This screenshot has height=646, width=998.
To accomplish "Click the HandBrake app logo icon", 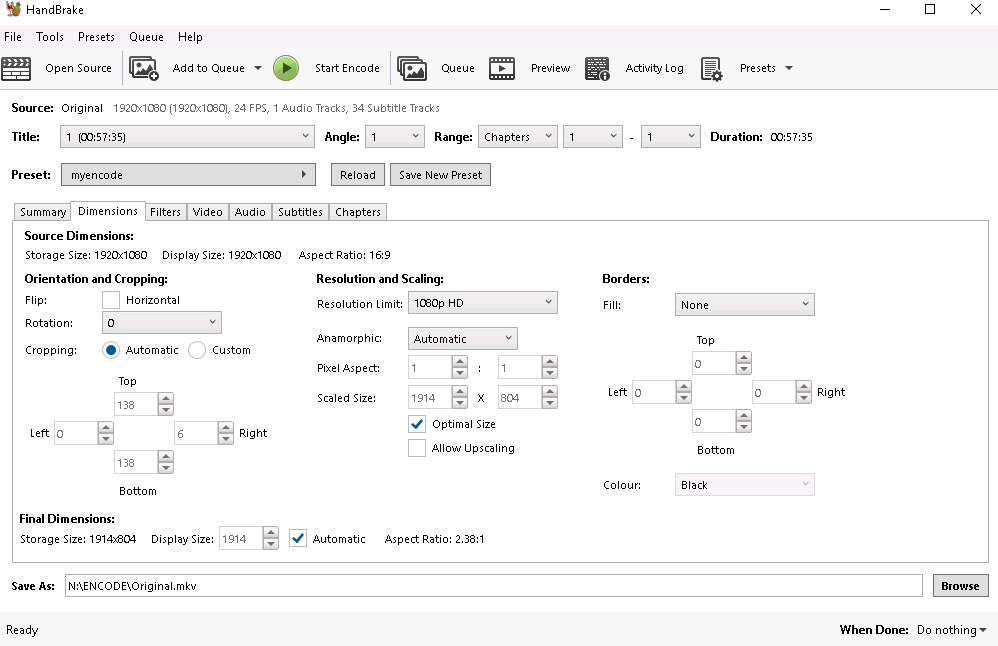I will click(x=13, y=9).
